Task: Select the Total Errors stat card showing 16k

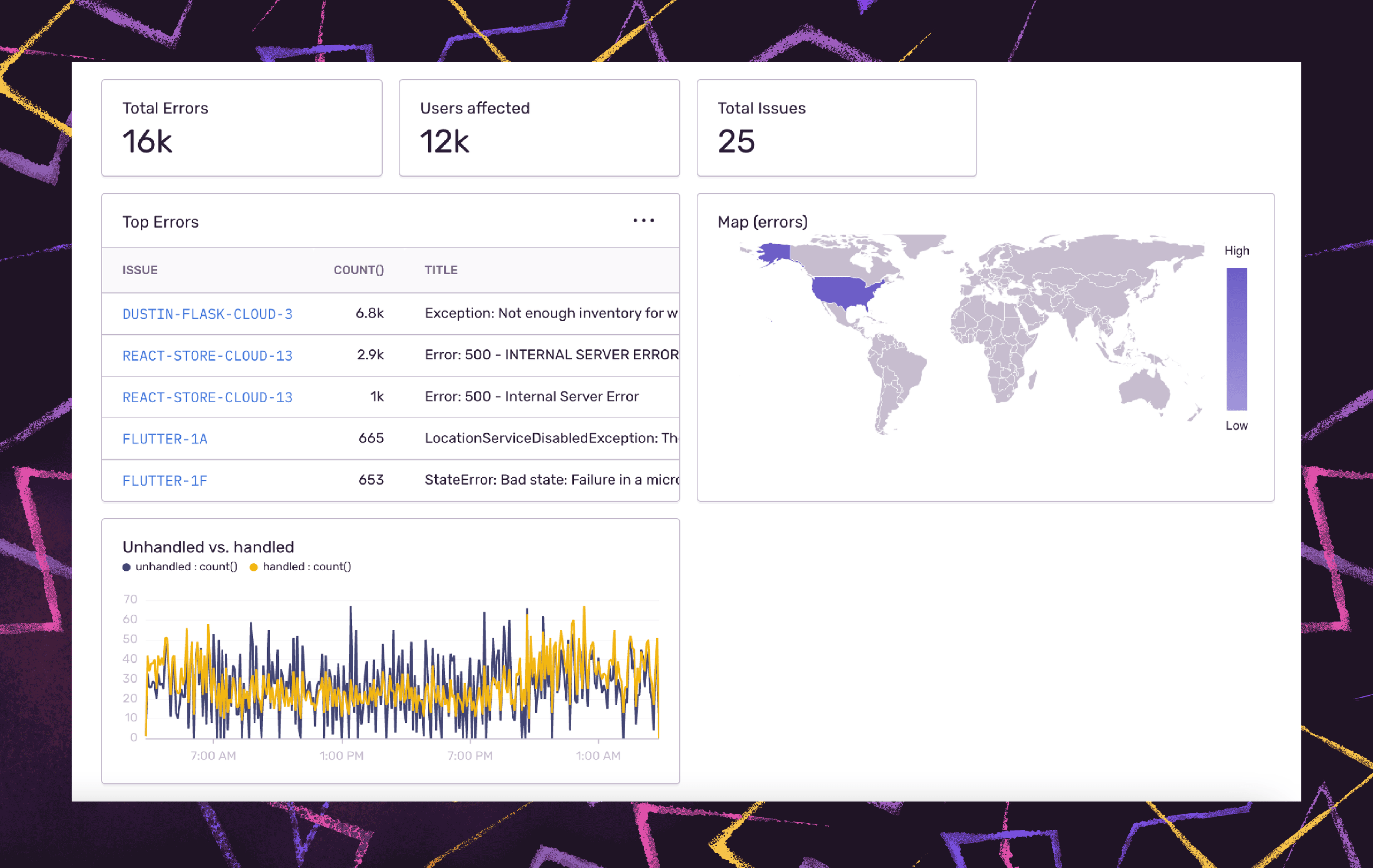Action: pyautogui.click(x=241, y=127)
